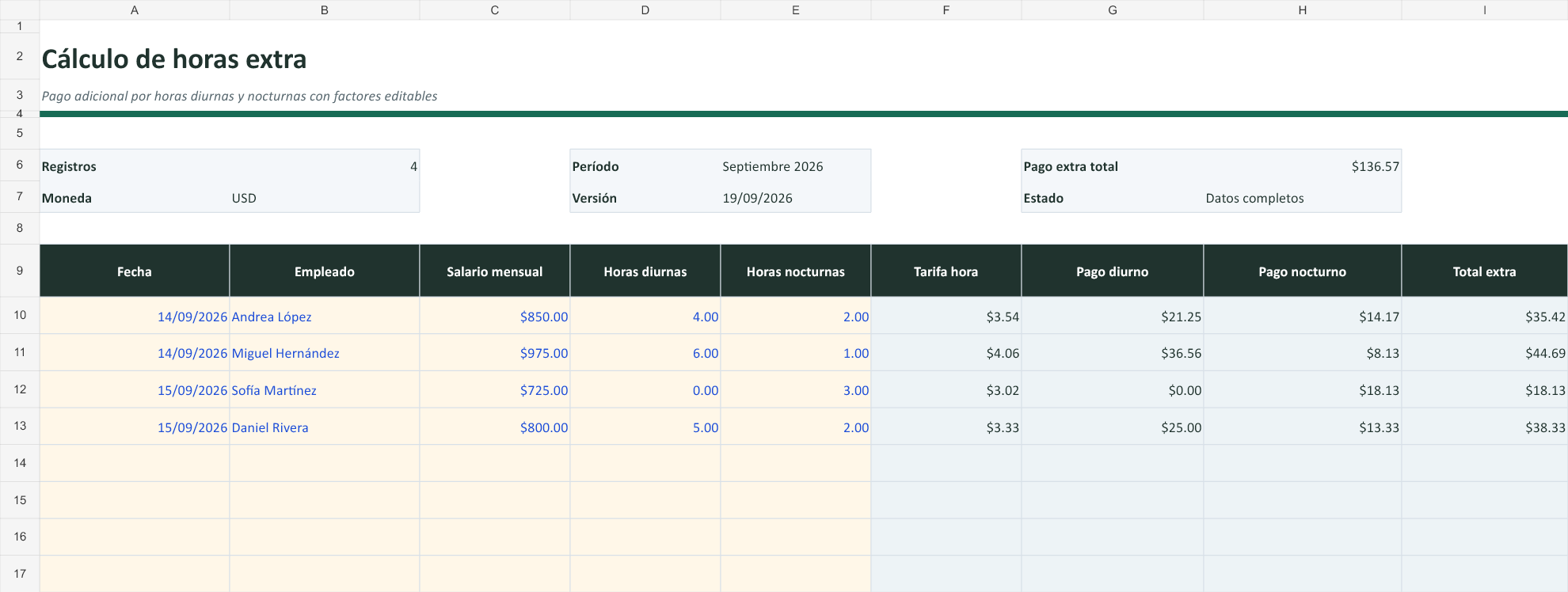Click the "Horas diurnas" header cell
Viewport: 1568px width, 592px height.
coord(645,271)
